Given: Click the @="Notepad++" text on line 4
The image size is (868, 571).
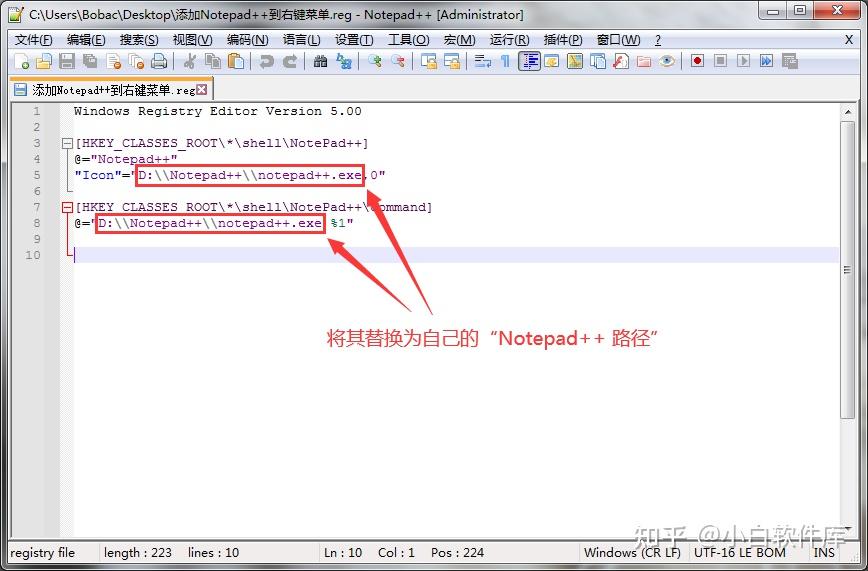Looking at the screenshot, I should coord(126,159).
